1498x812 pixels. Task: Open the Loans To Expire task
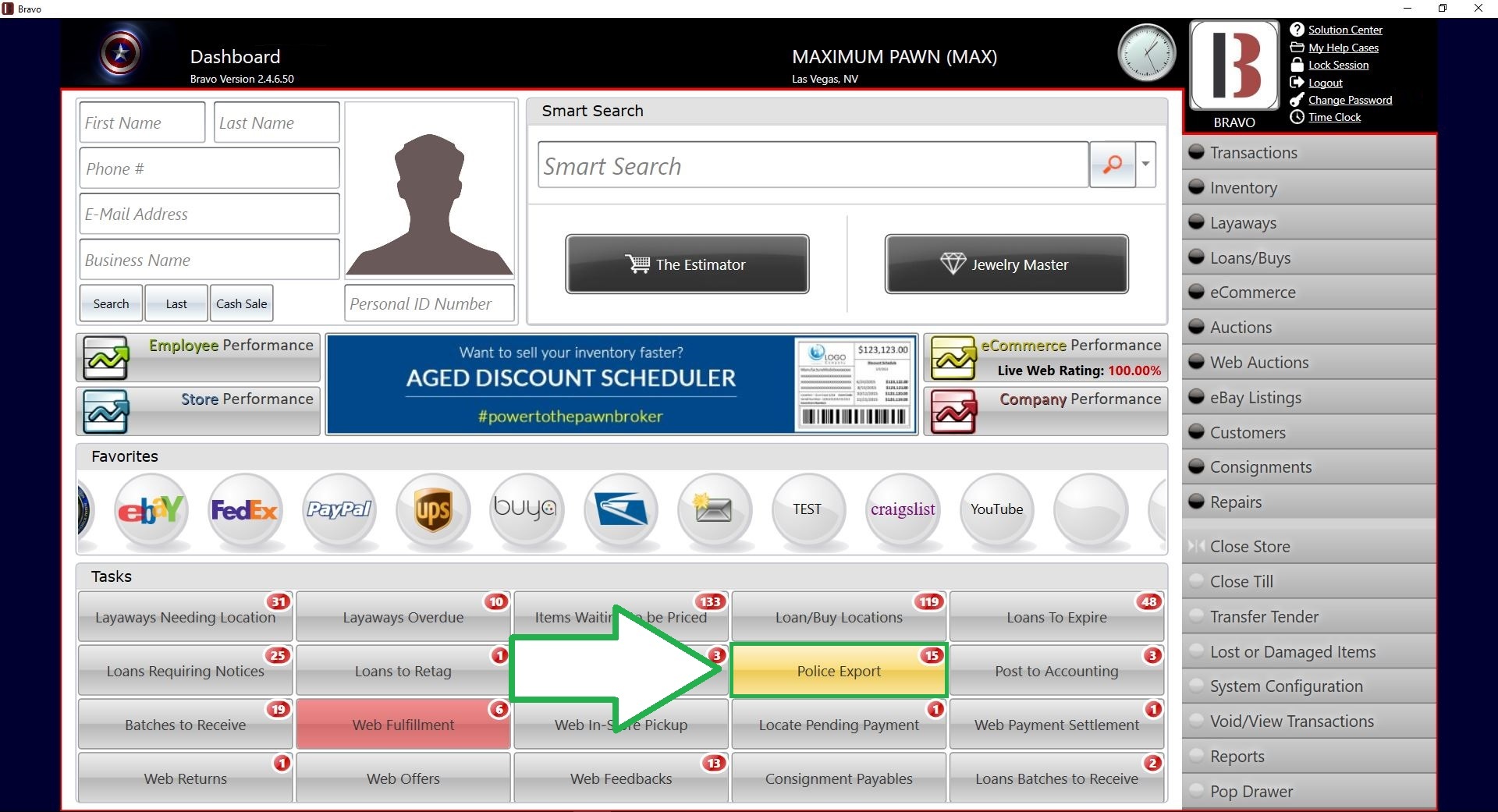pos(1056,617)
